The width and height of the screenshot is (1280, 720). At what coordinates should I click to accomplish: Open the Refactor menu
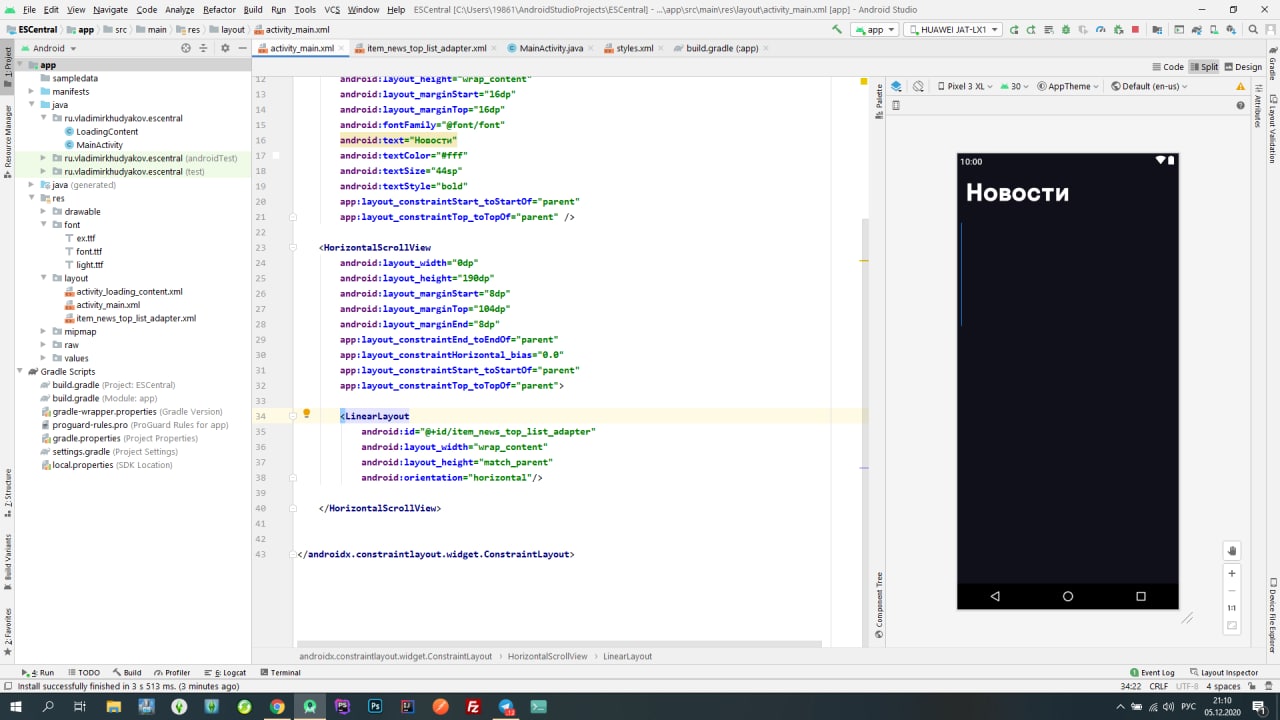[219, 9]
